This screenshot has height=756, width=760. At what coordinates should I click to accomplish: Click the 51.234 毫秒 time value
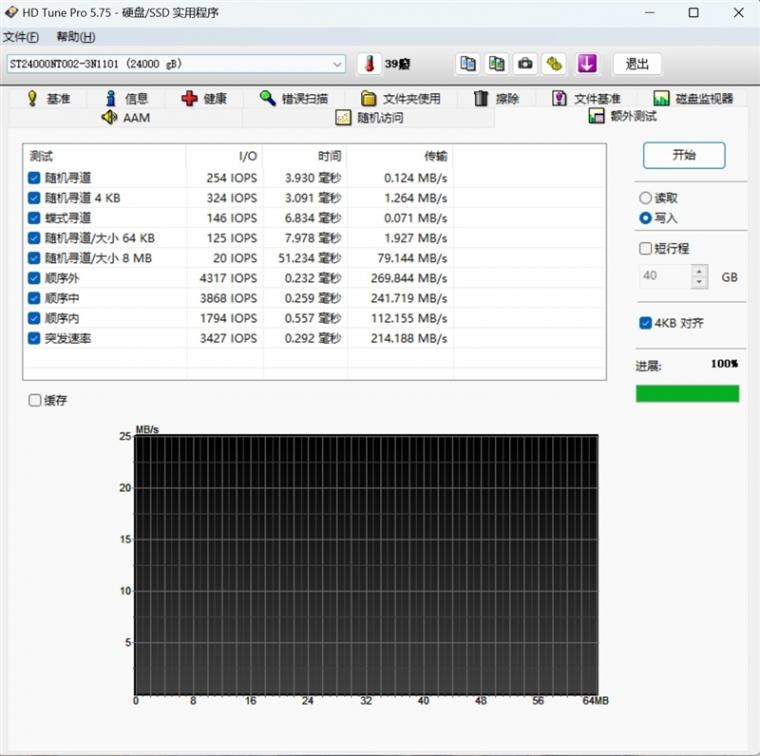tap(310, 258)
